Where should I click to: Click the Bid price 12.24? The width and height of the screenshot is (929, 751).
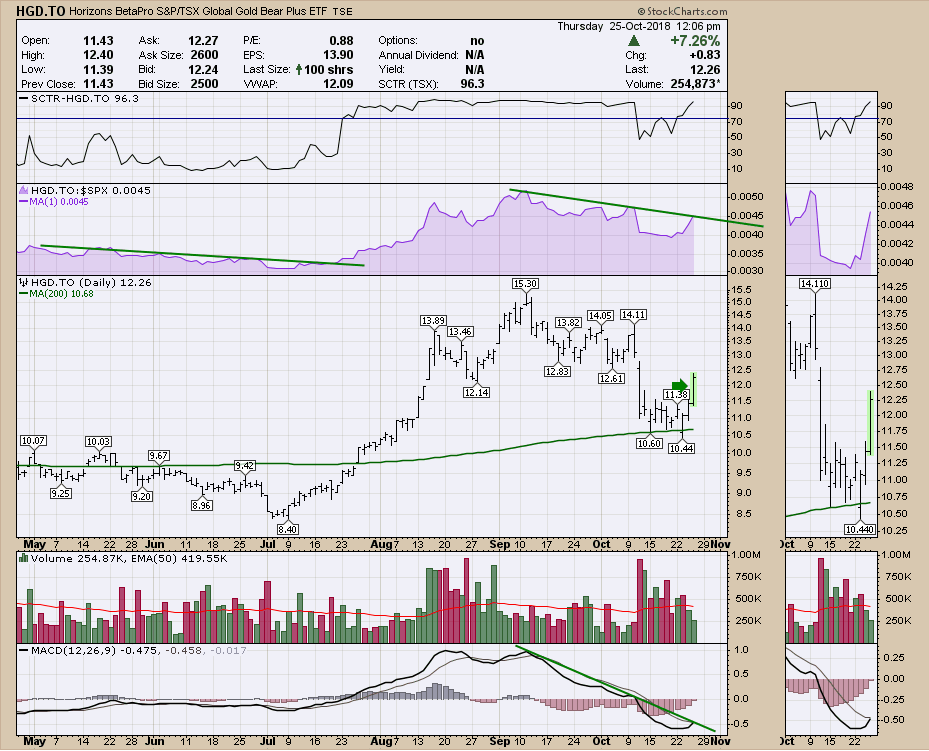tap(203, 69)
